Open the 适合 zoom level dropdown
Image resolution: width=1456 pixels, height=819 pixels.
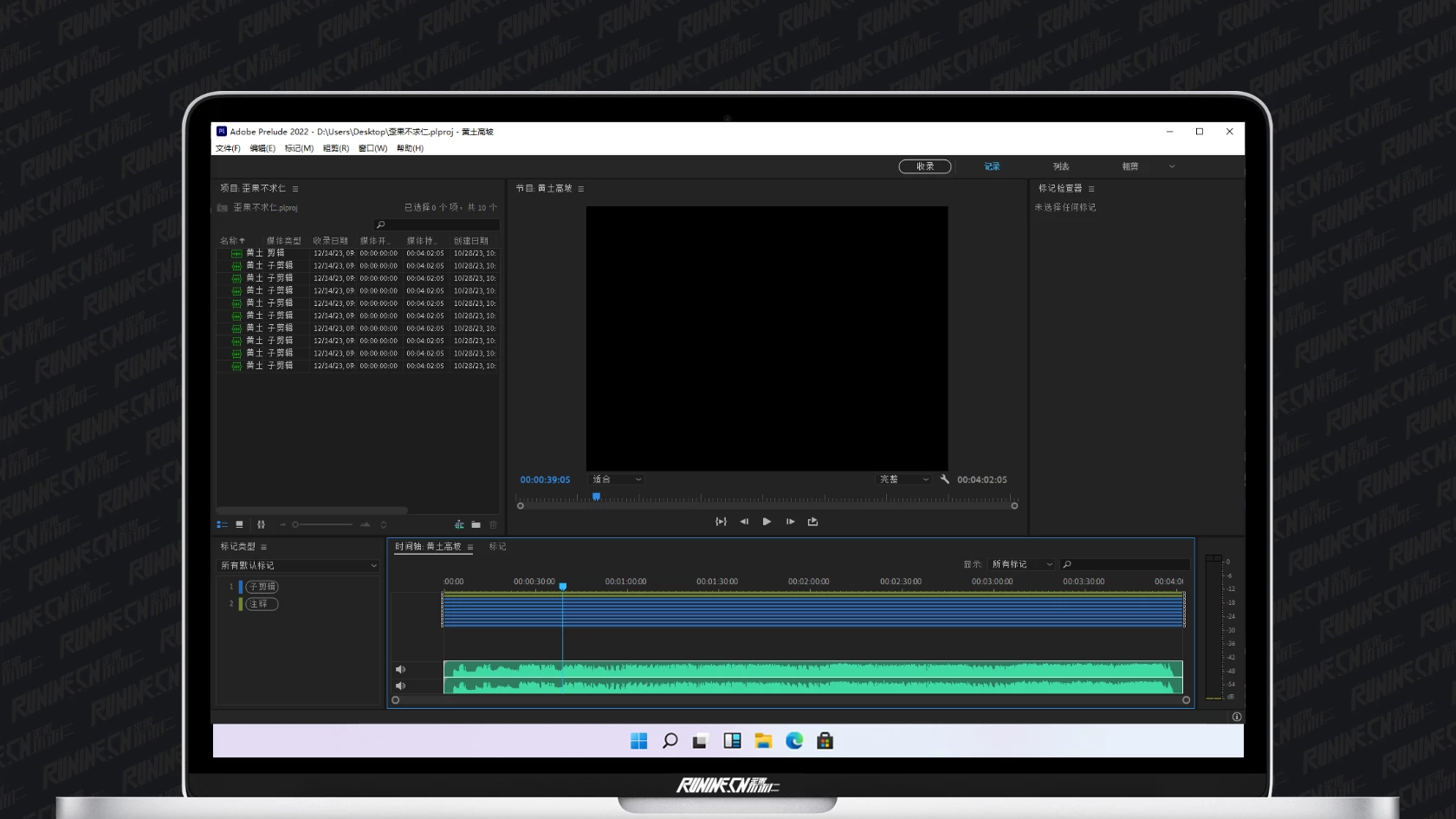click(x=617, y=479)
